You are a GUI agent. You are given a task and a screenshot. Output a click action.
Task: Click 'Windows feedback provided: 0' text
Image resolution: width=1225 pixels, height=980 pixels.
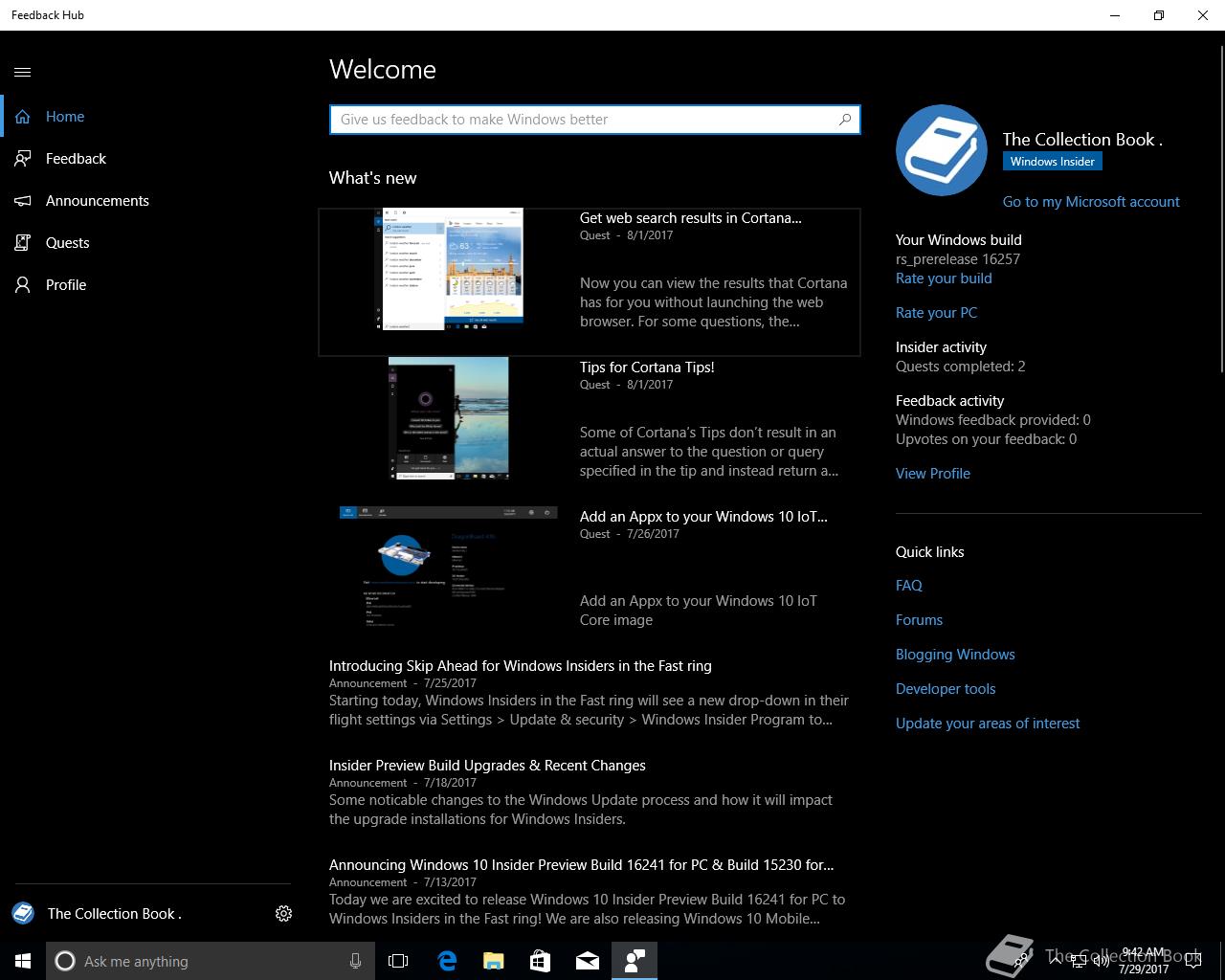(993, 420)
